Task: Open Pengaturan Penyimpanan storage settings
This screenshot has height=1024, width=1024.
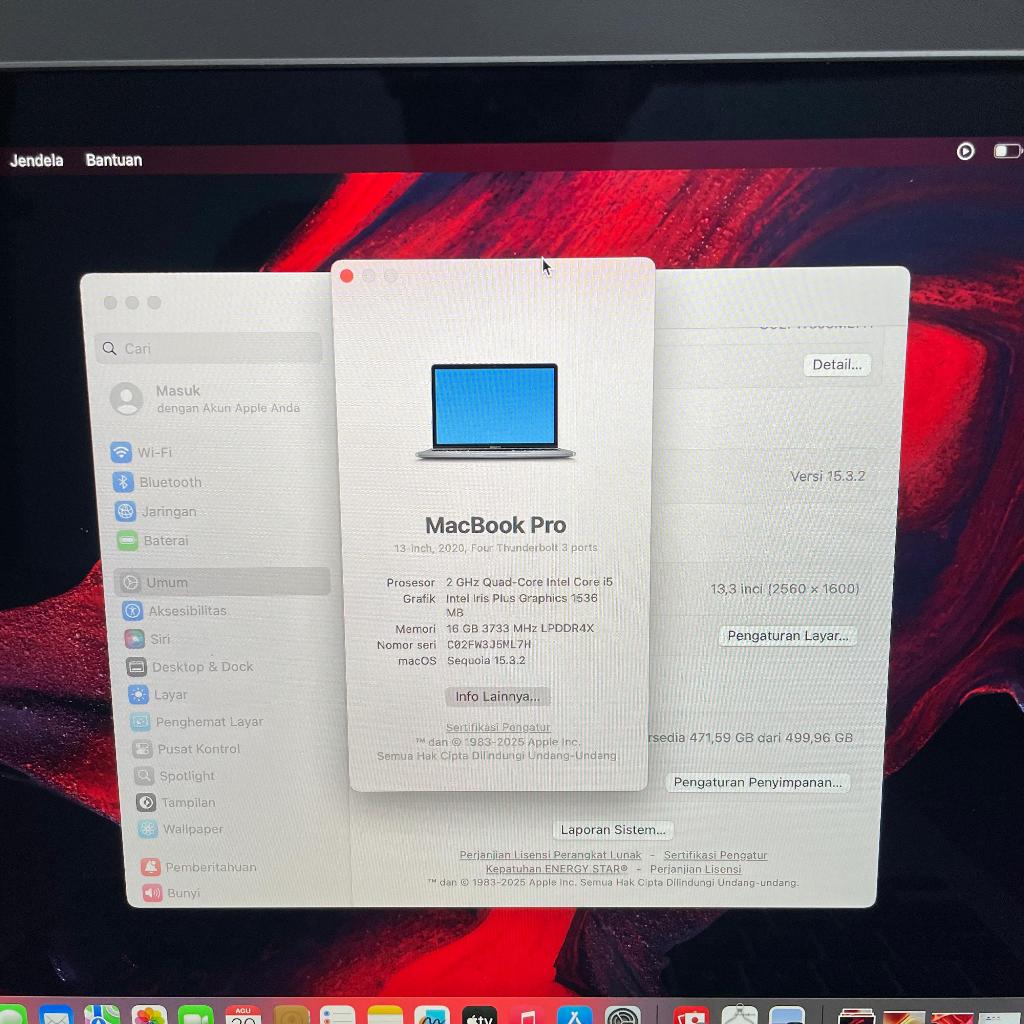Action: click(757, 782)
